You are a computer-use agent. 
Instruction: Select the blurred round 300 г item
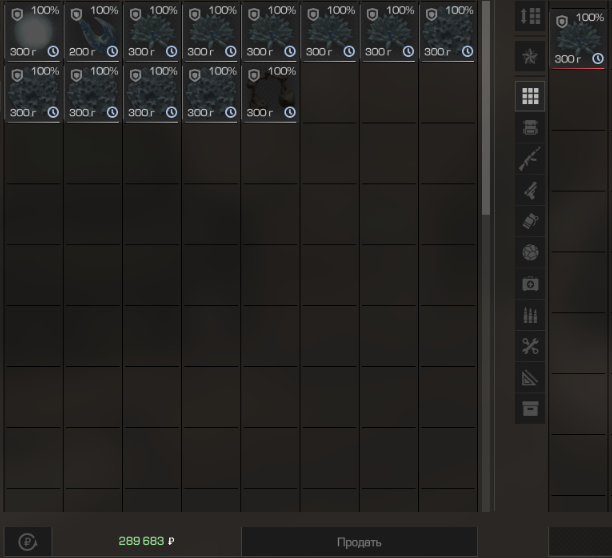coord(34,32)
